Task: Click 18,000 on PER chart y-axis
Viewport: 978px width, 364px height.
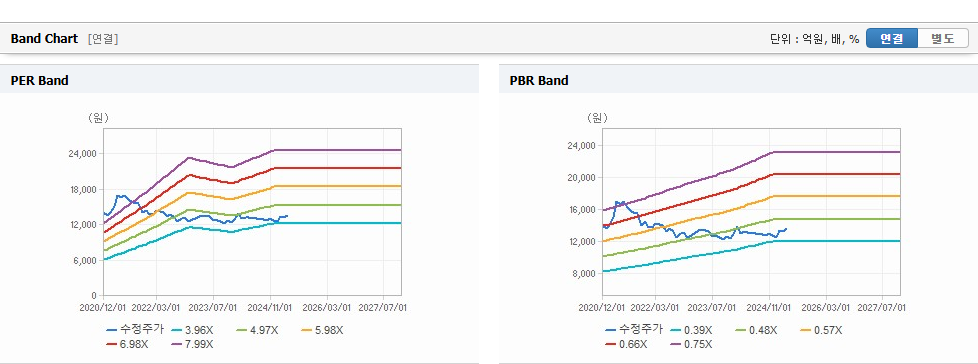Action: click(x=83, y=189)
